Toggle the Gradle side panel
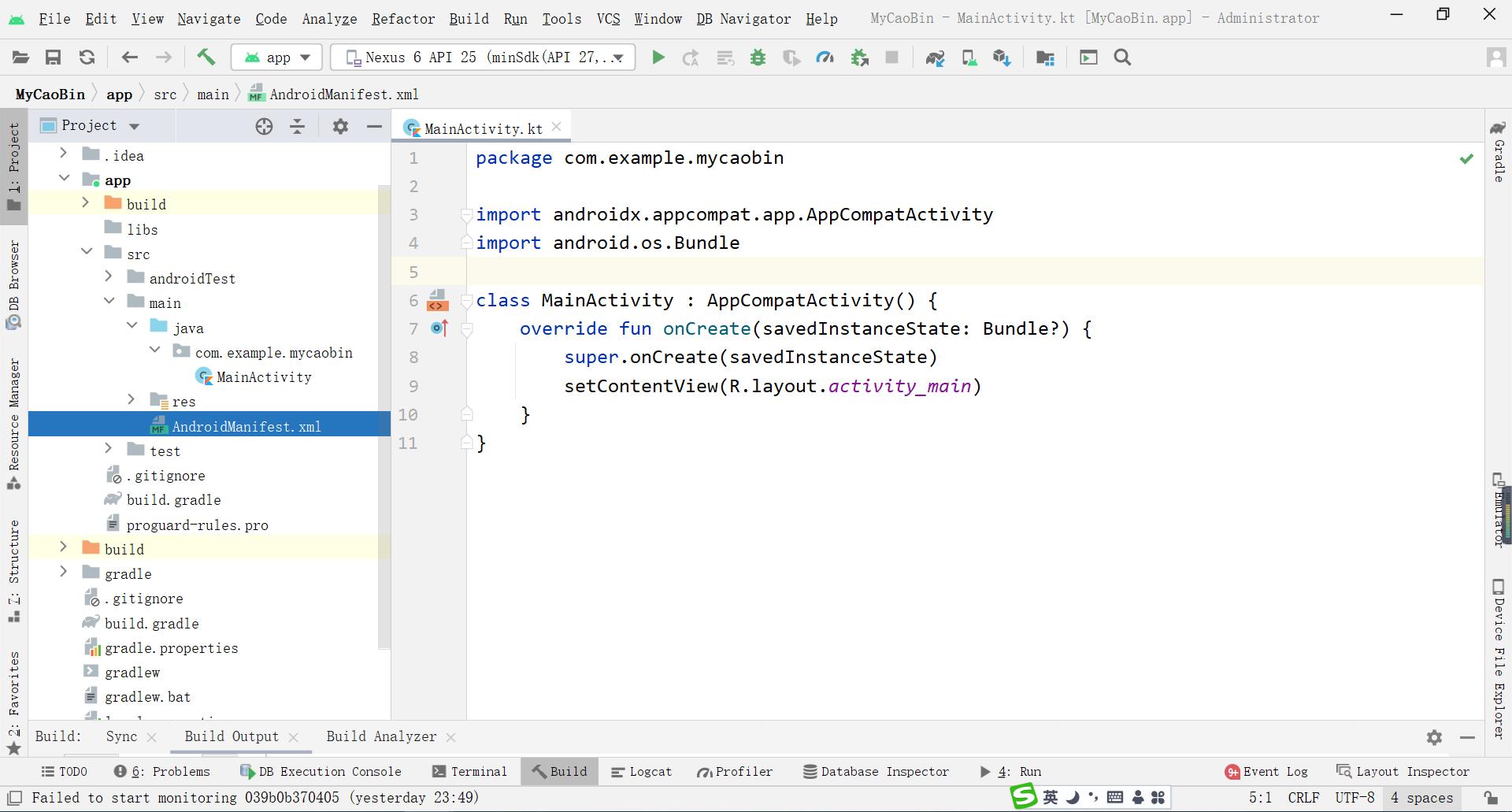This screenshot has width=1512, height=812. click(x=1498, y=151)
